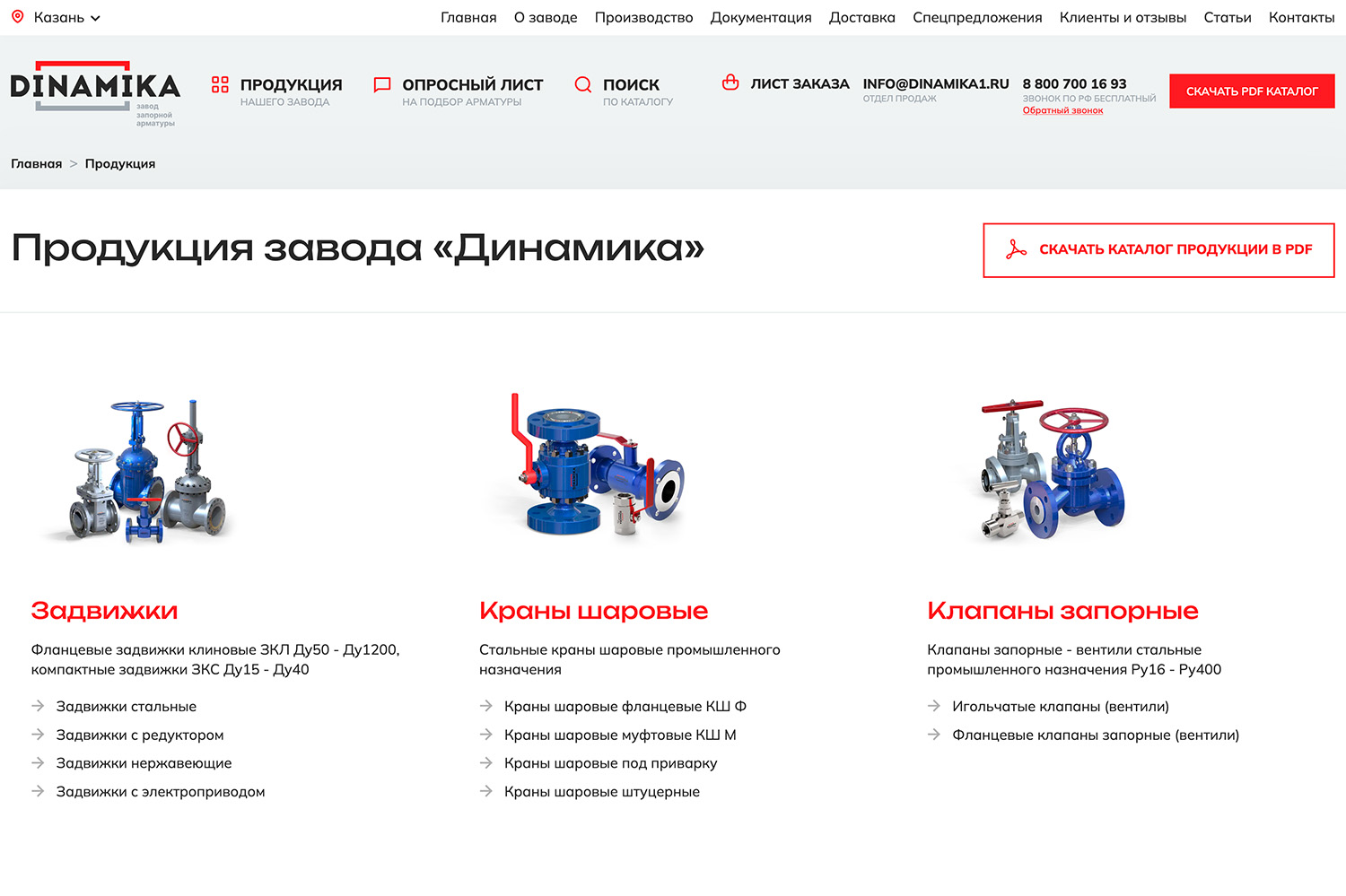Click the PDF icon in catalog button
This screenshot has width=1346, height=896.
[x=1016, y=249]
